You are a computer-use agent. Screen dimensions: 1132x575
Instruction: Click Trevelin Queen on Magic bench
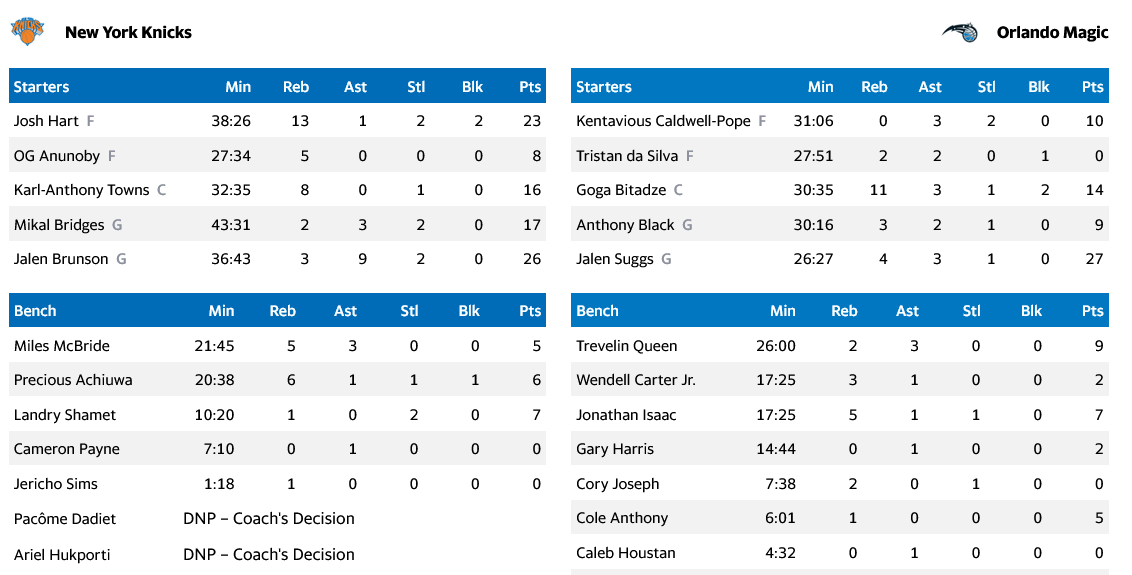(x=627, y=346)
